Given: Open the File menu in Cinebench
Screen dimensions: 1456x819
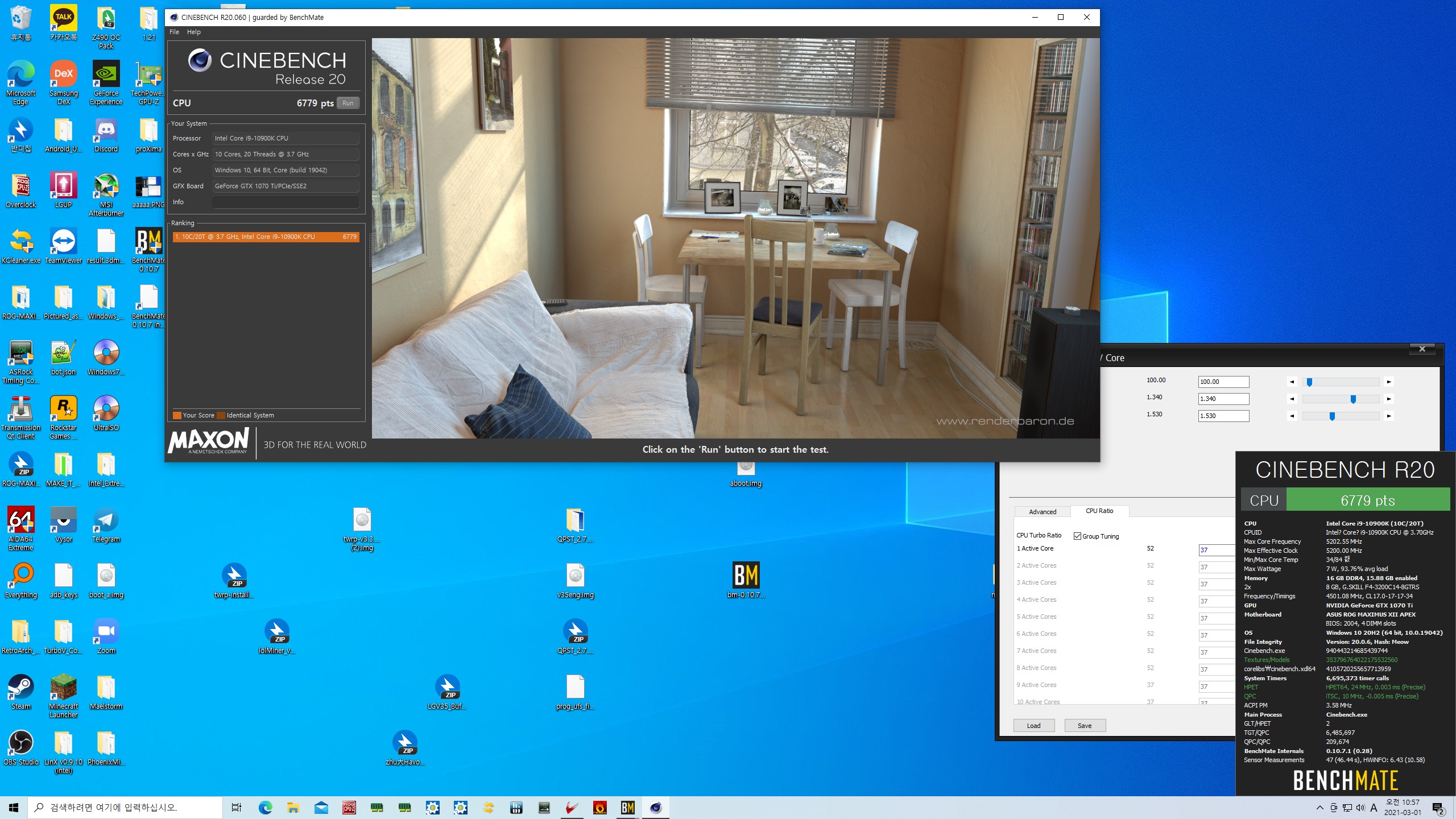Looking at the screenshot, I should [174, 32].
